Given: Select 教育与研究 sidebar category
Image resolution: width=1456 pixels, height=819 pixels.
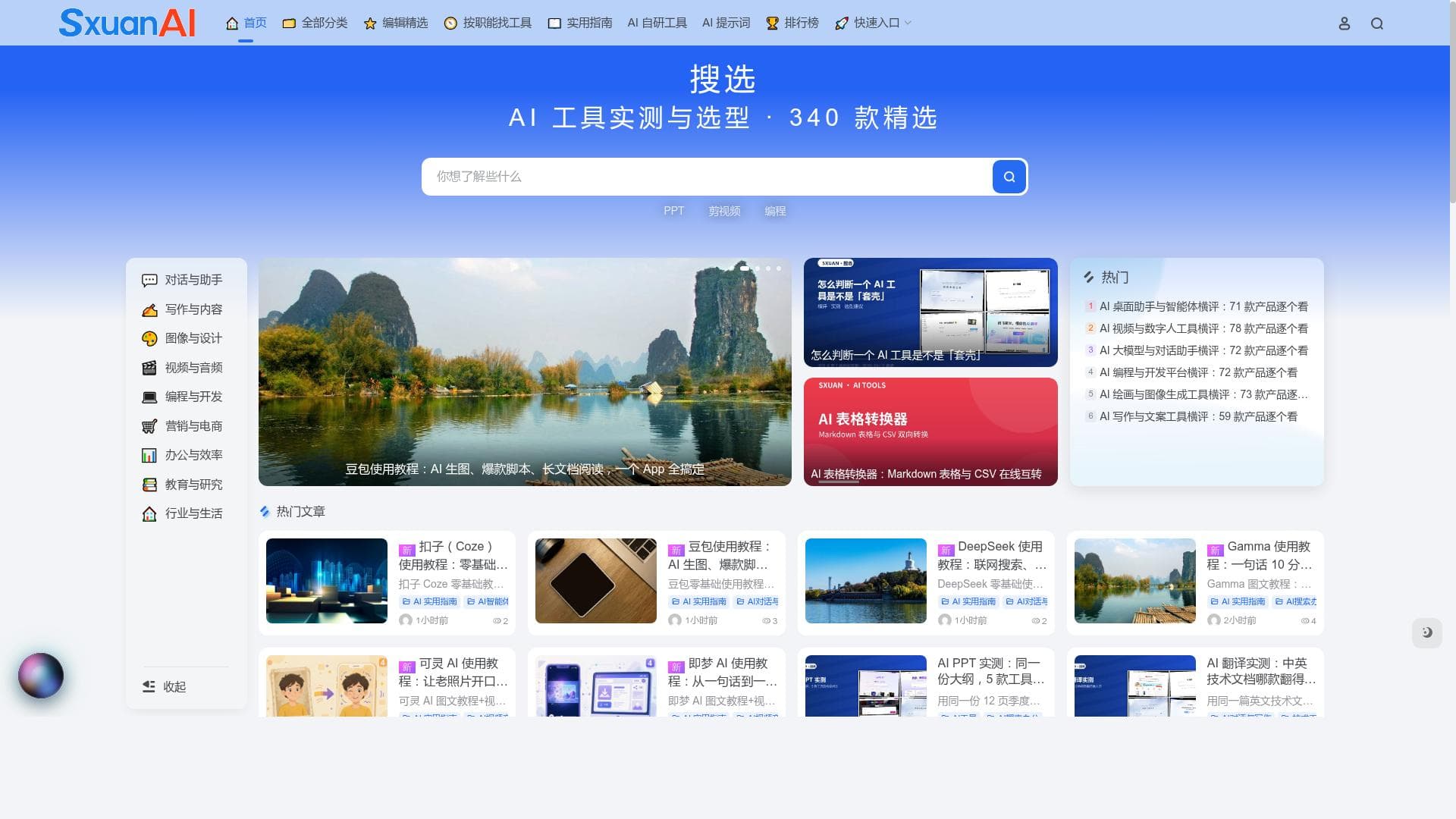Looking at the screenshot, I should coord(182,485).
